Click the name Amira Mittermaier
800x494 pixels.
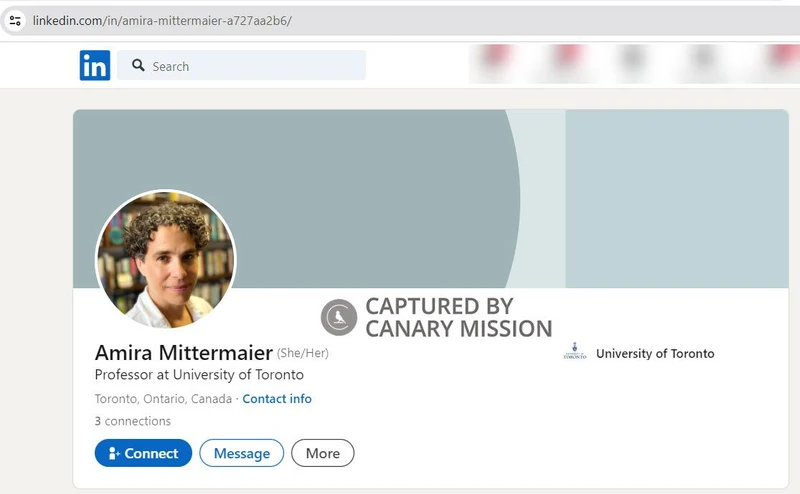coord(184,353)
